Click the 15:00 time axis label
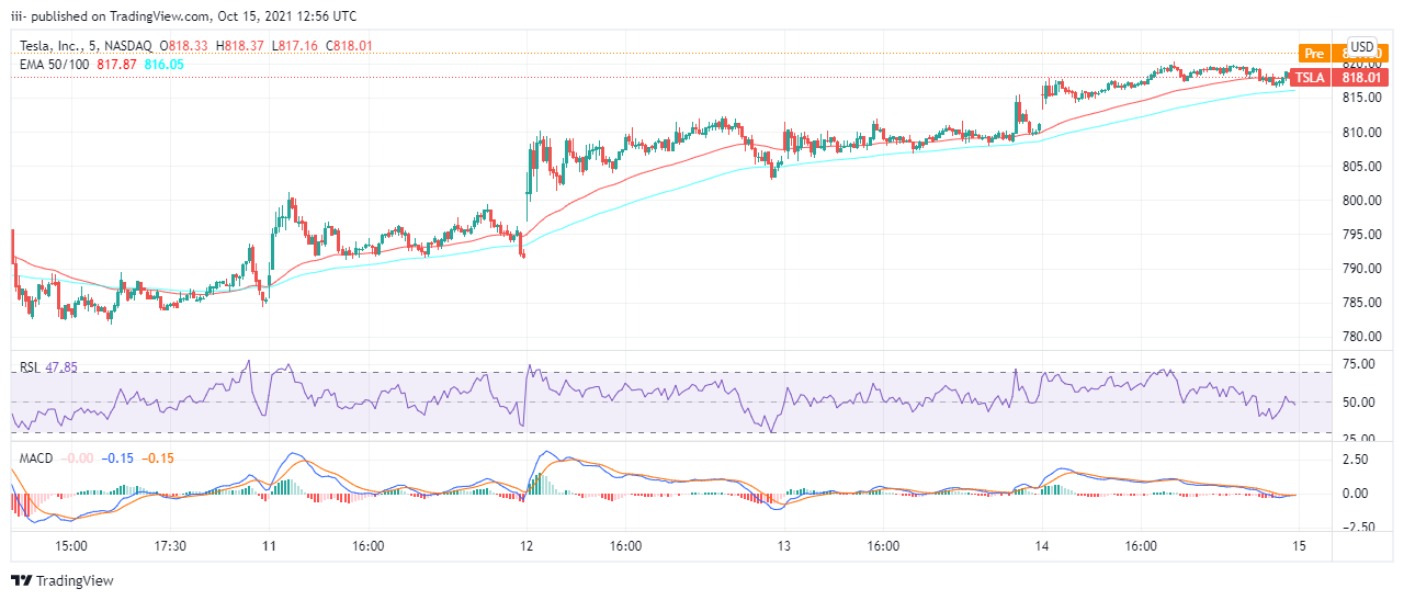This screenshot has height=600, width=1404. point(72,547)
